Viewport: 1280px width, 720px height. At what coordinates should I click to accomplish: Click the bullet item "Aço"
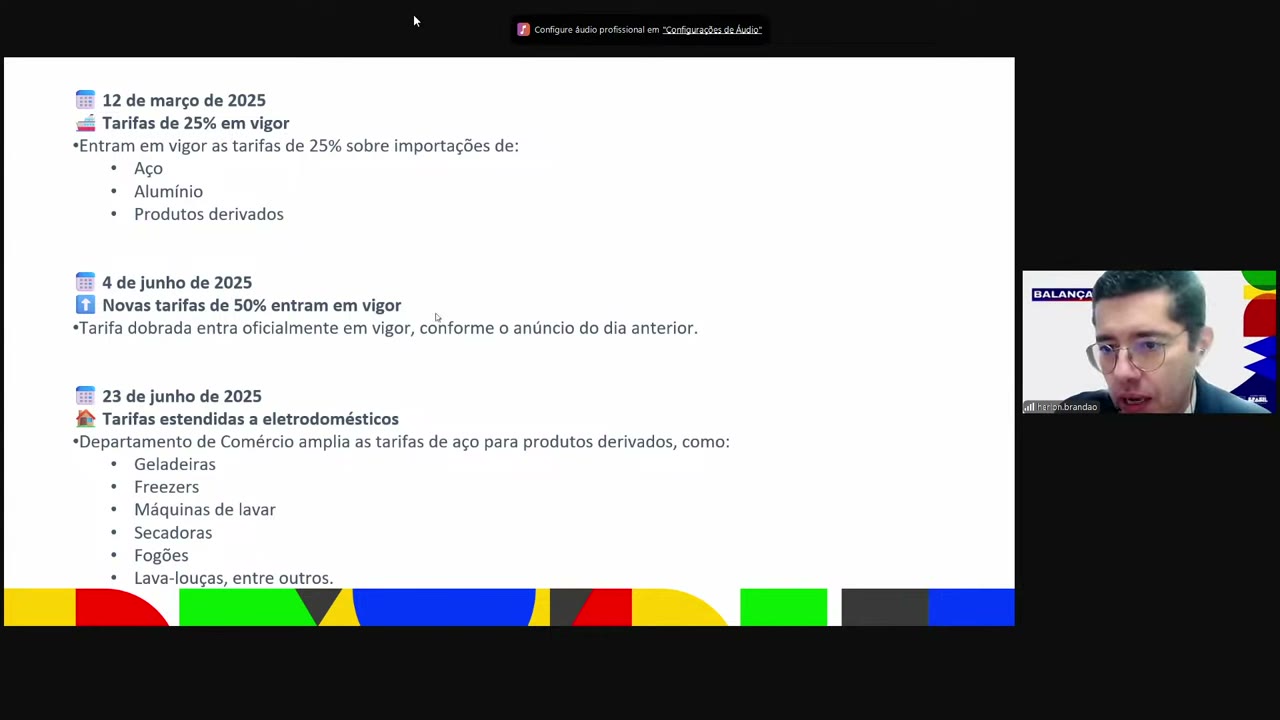148,169
